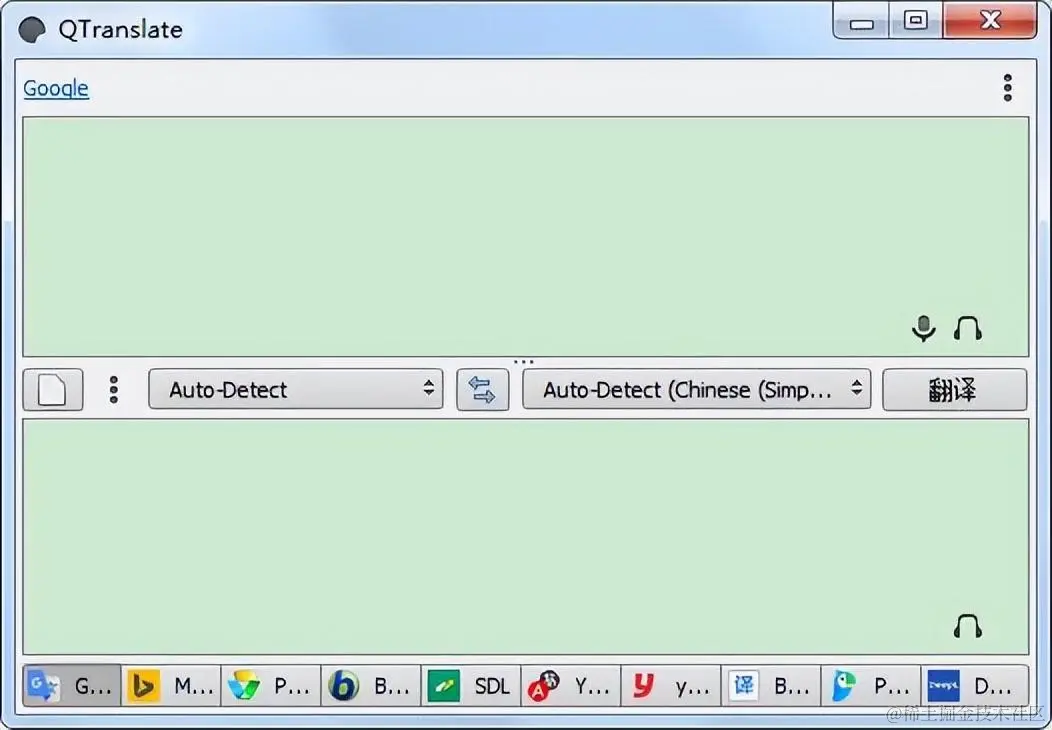Start voice input with the microphone icon
The image size is (1052, 730).
pyautogui.click(x=924, y=328)
